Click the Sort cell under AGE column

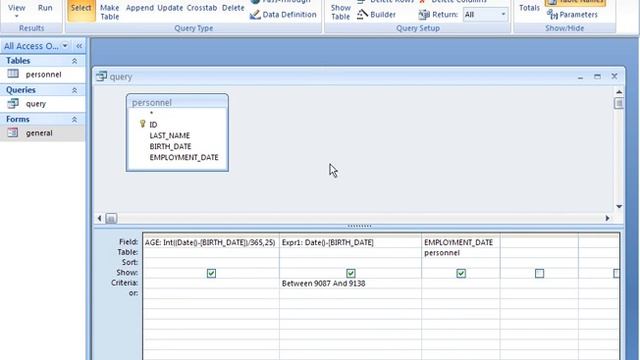(211, 262)
